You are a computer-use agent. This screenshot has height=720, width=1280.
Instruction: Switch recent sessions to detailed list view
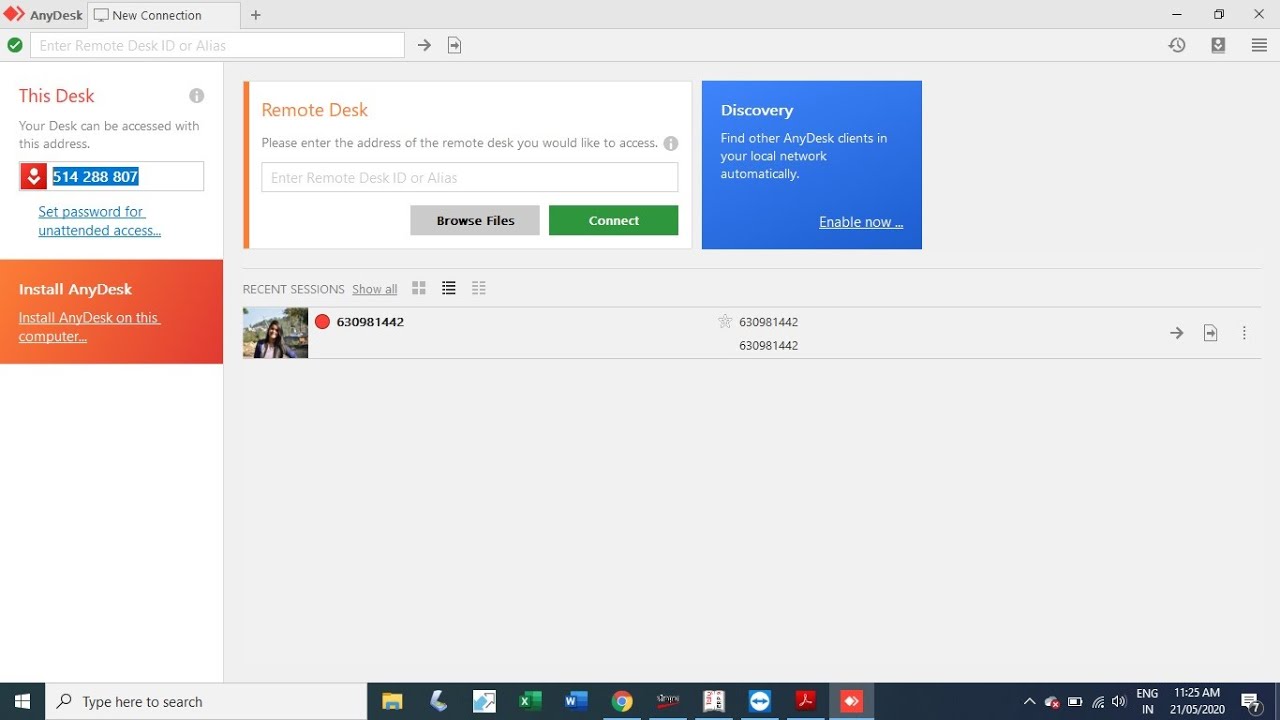click(x=479, y=288)
